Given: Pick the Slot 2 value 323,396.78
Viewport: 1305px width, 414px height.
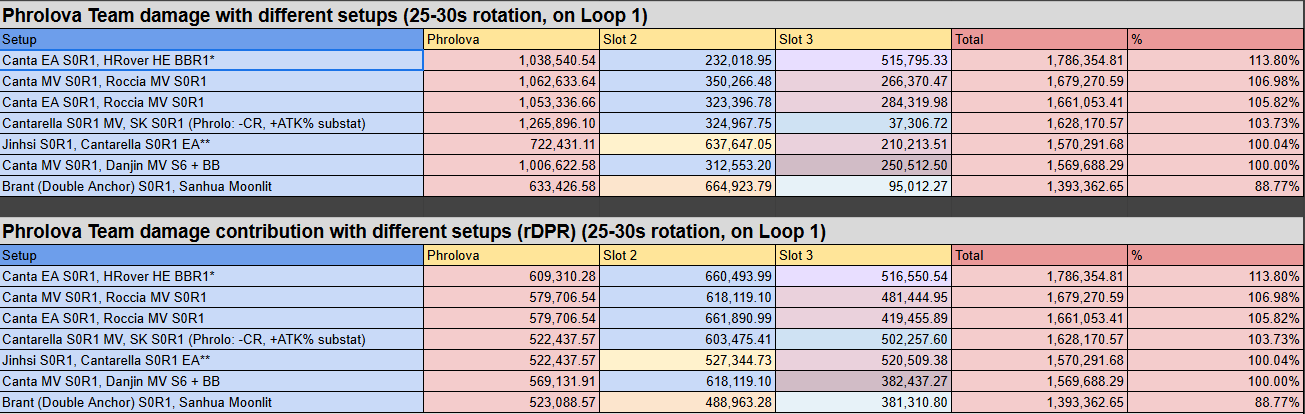Looking at the screenshot, I should click(688, 103).
